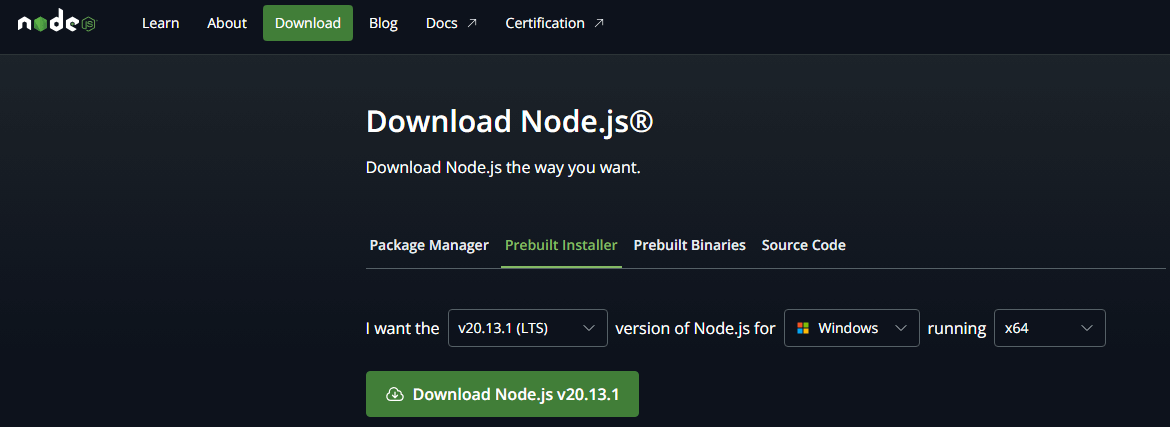Switch to the Prebuilt Binaries tab
The width and height of the screenshot is (1170, 427).
(689, 245)
